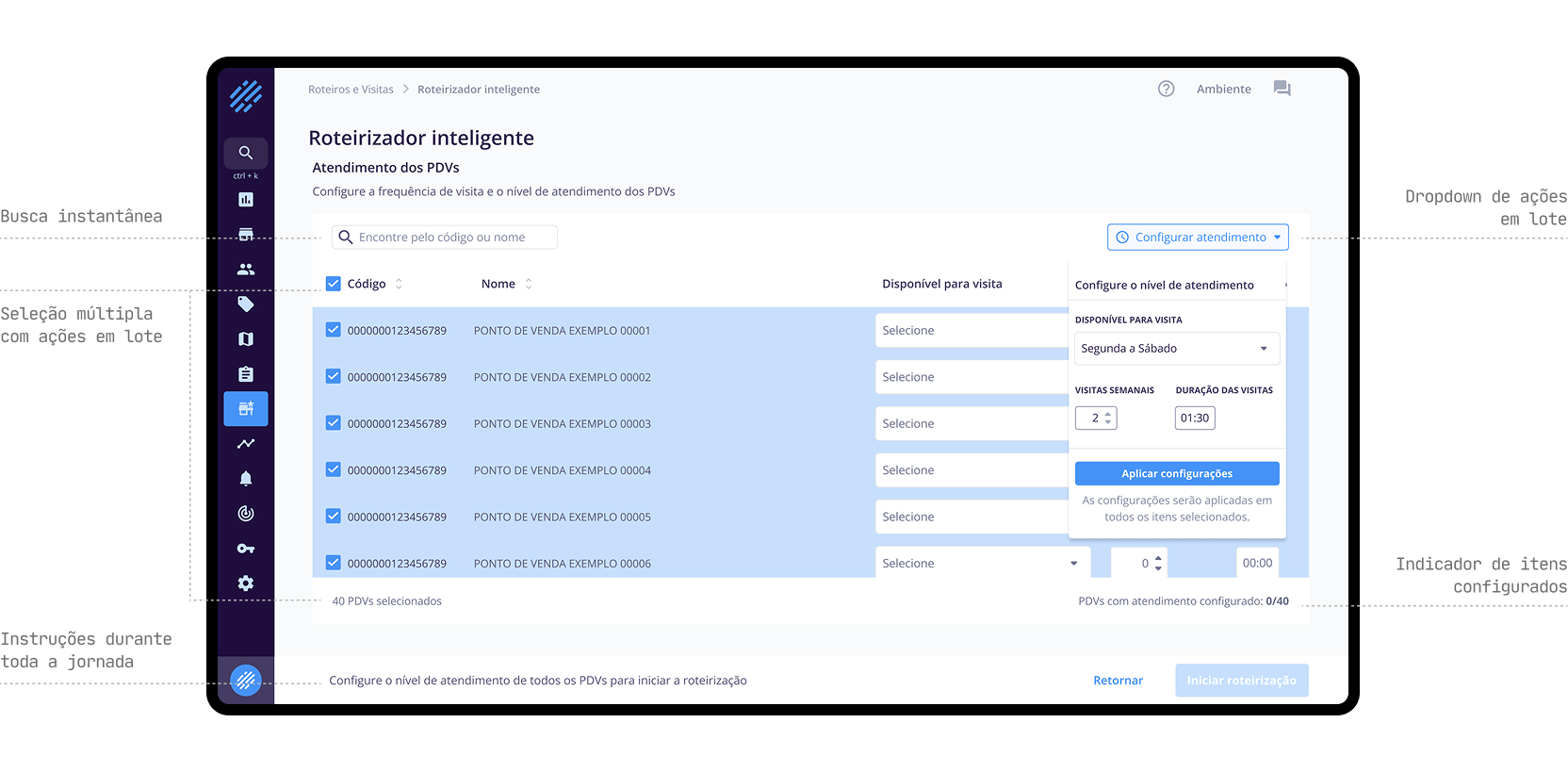
Task: Toggle the select-all checkbox beside Código
Action: tap(334, 284)
